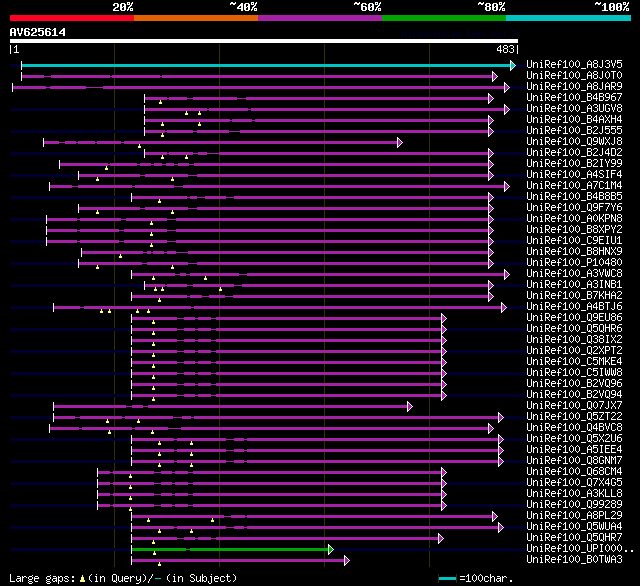The image size is (640, 586).
Task: Open the UniRef100_C9EIU1 hit label
Action: pyautogui.click(x=574, y=241)
